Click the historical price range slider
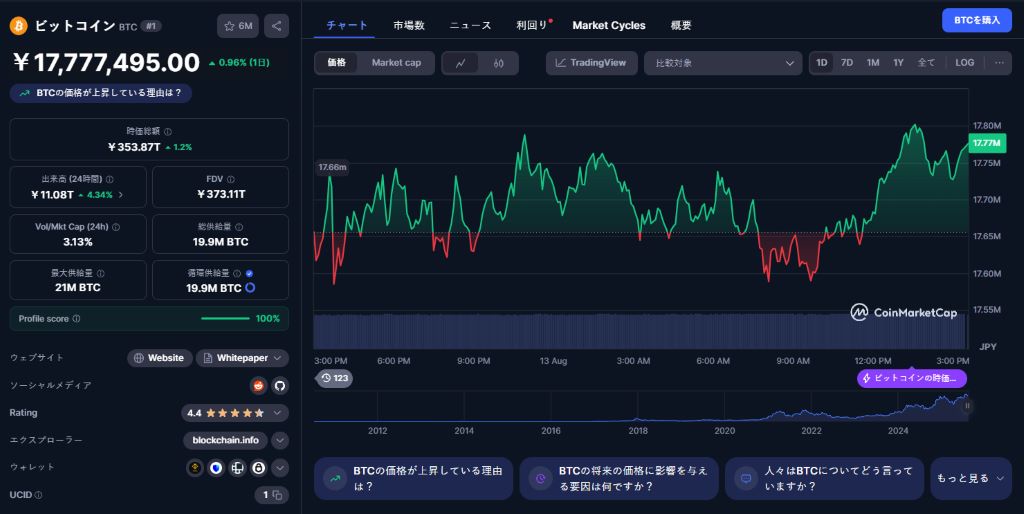This screenshot has width=1024, height=514. coord(640,407)
